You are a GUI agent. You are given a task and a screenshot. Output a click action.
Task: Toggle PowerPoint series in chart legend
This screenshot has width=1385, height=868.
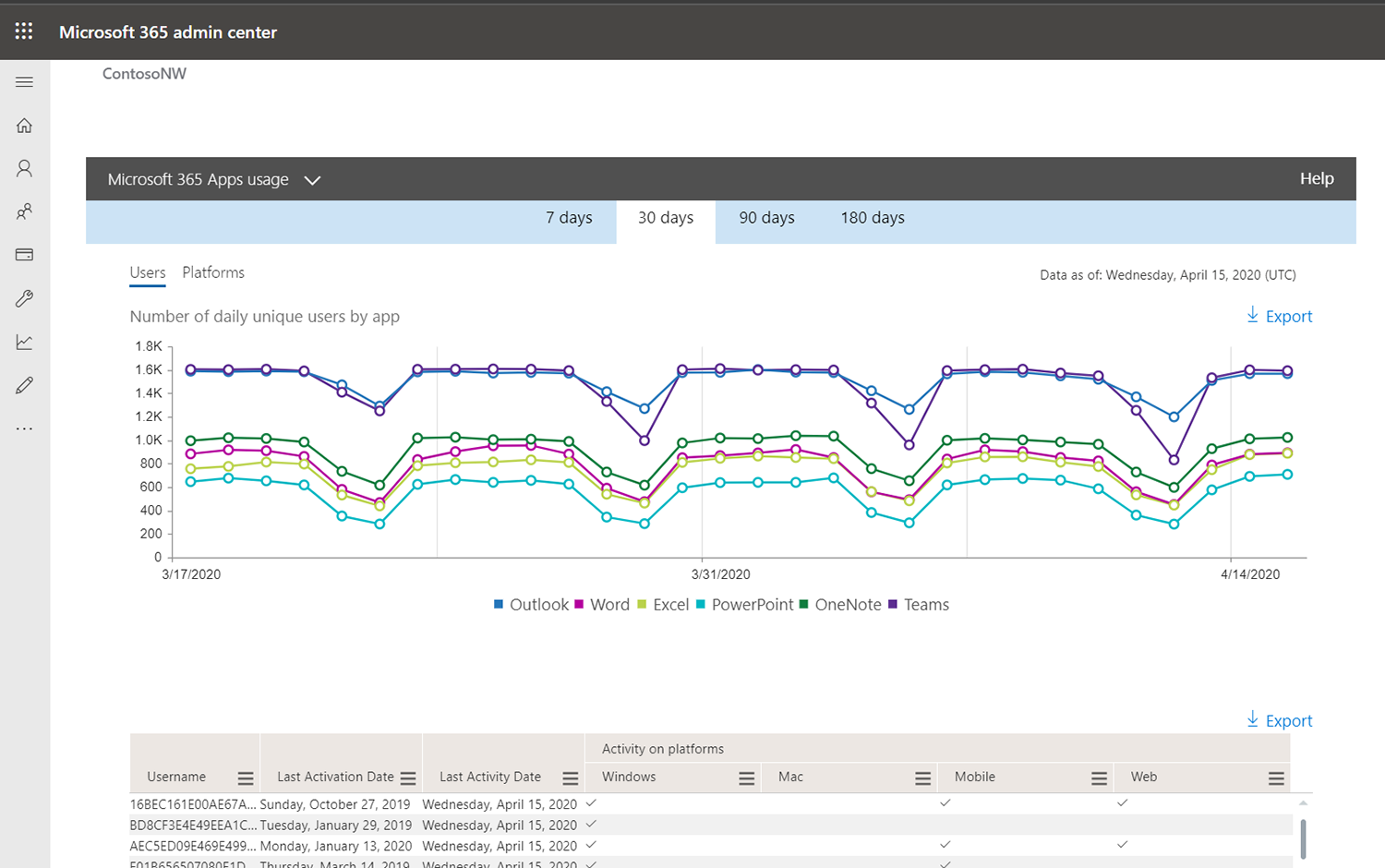point(745,605)
